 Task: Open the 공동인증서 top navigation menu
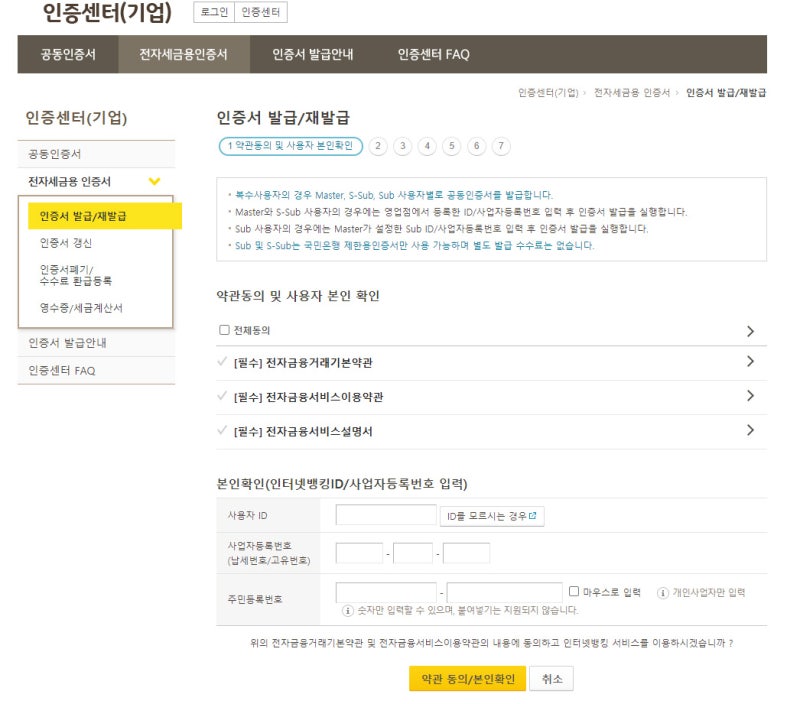pyautogui.click(x=68, y=54)
